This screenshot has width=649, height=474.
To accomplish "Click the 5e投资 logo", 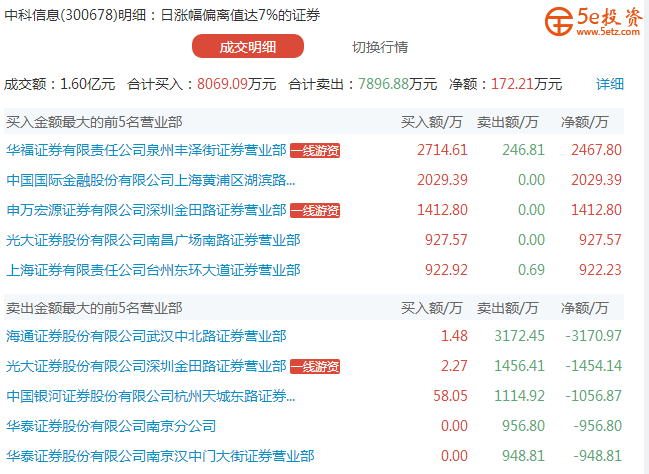I will pos(593,20).
